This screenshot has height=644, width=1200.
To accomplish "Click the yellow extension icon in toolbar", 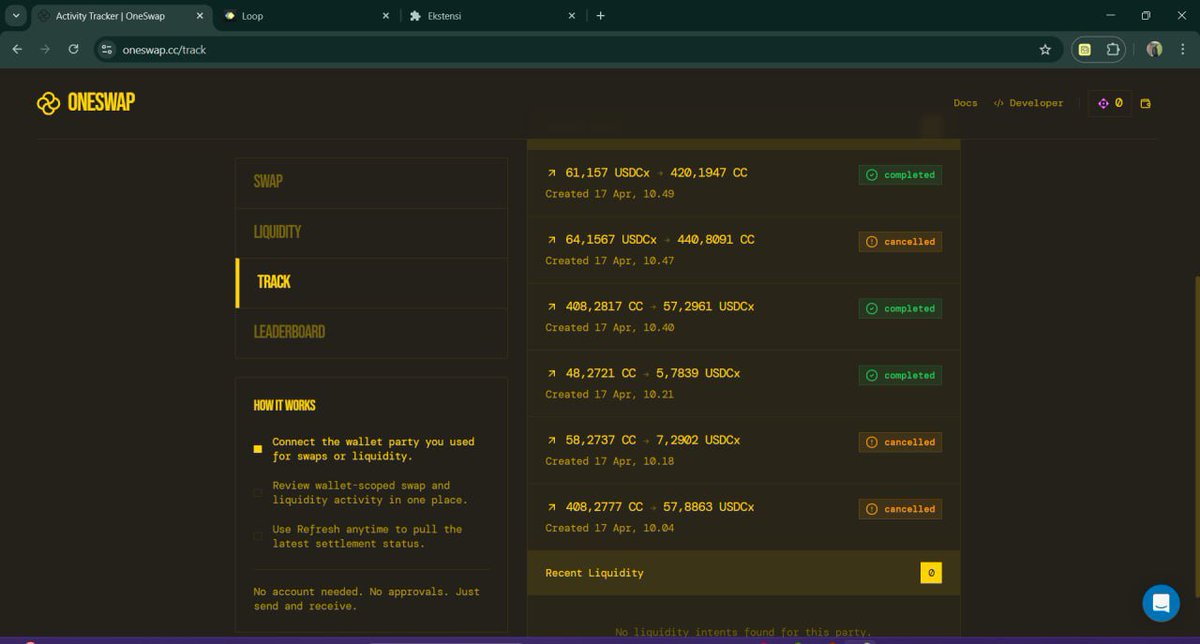I will point(1084,49).
